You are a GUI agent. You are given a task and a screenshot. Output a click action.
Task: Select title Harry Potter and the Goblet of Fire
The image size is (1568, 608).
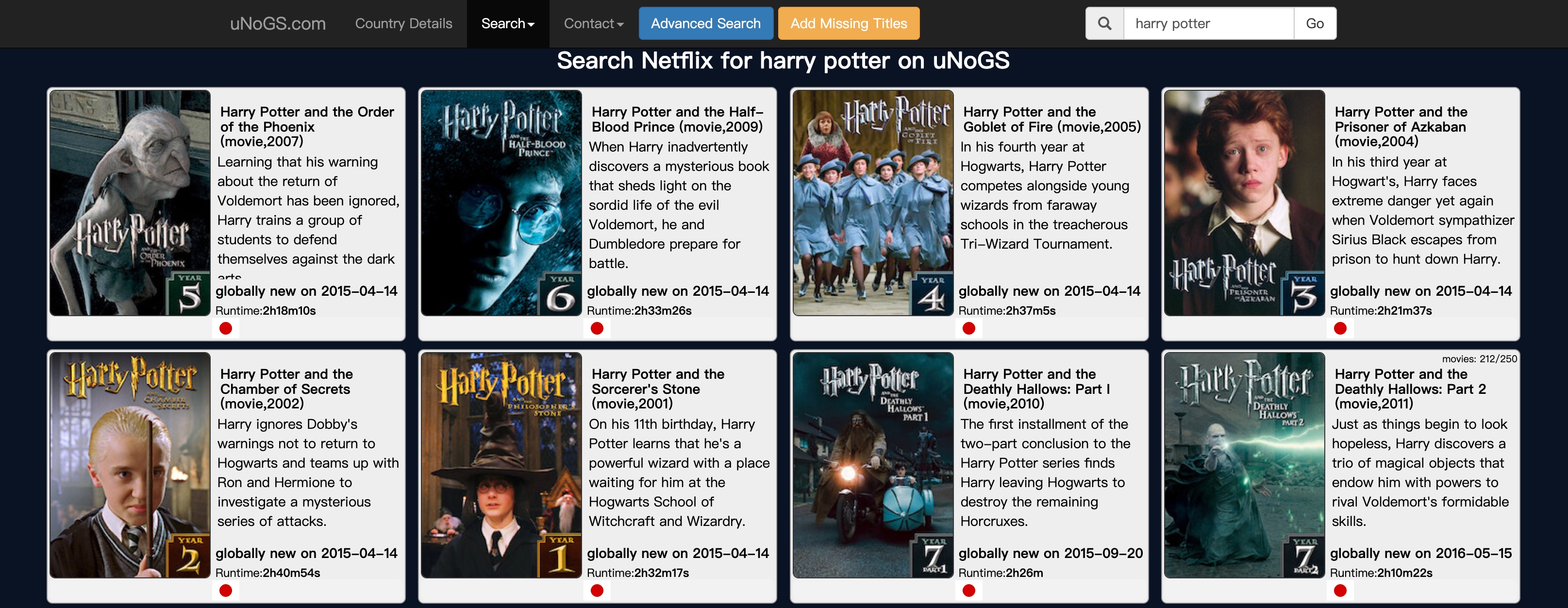(1052, 119)
